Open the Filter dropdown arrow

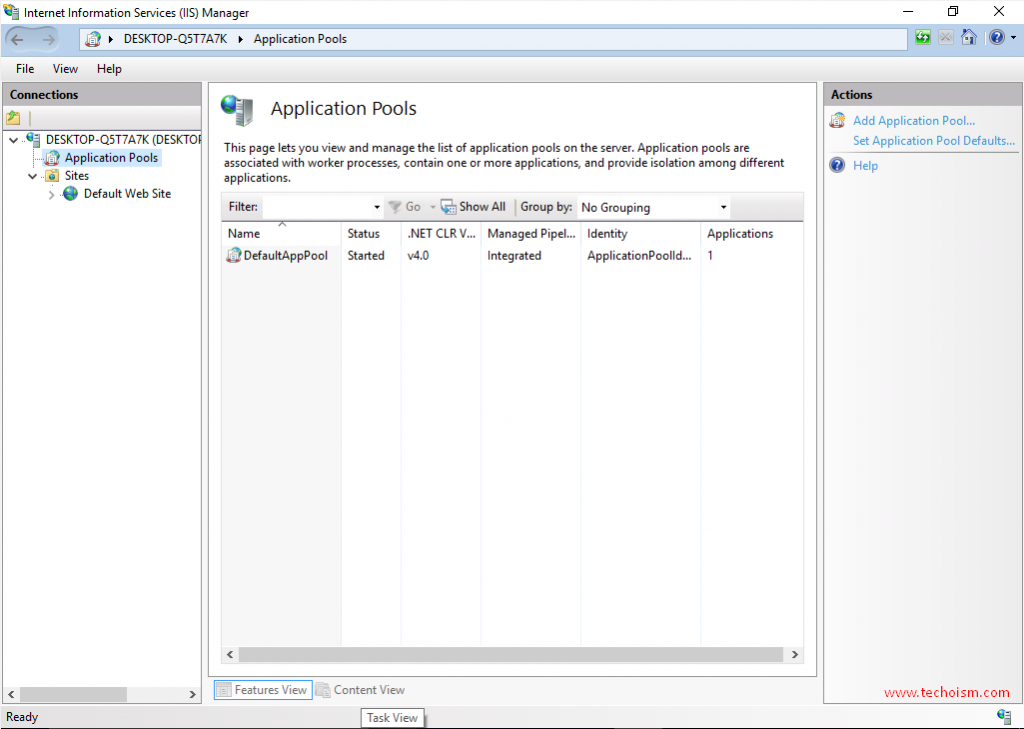[377, 207]
